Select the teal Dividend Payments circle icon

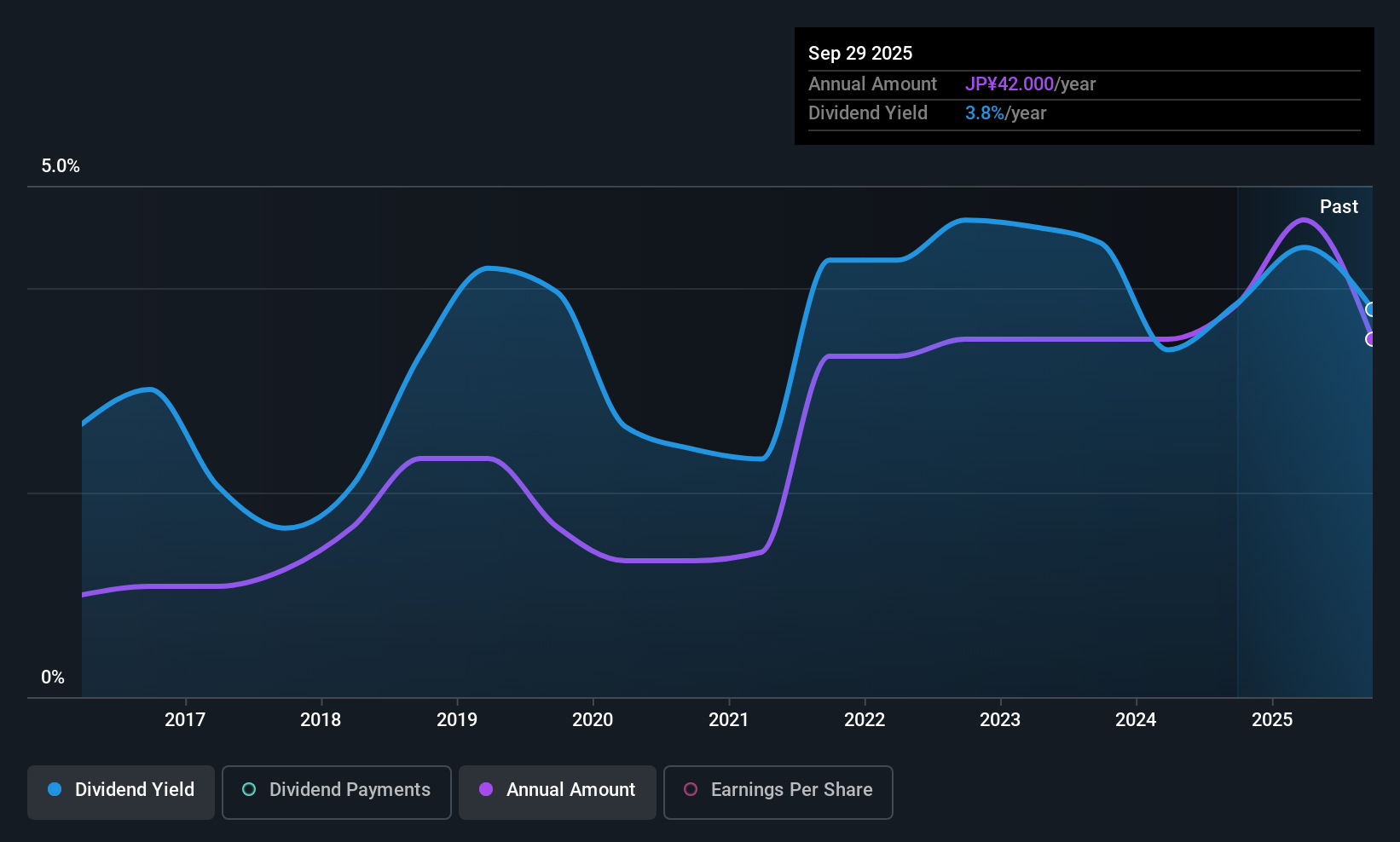click(x=248, y=790)
